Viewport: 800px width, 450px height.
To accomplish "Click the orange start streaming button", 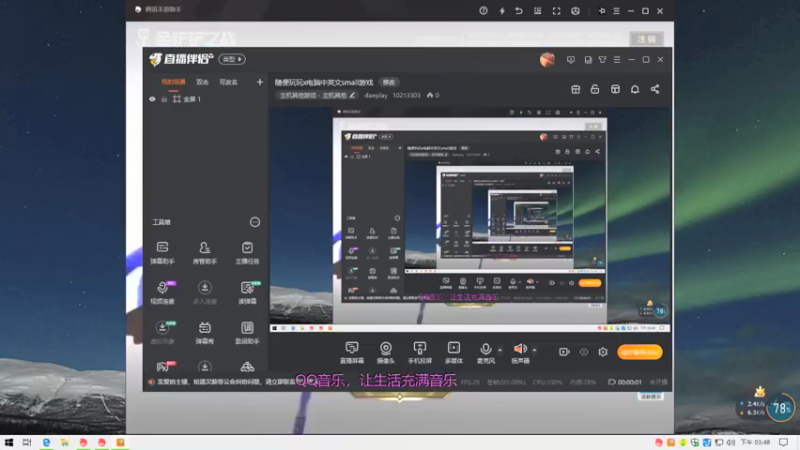I will (640, 352).
